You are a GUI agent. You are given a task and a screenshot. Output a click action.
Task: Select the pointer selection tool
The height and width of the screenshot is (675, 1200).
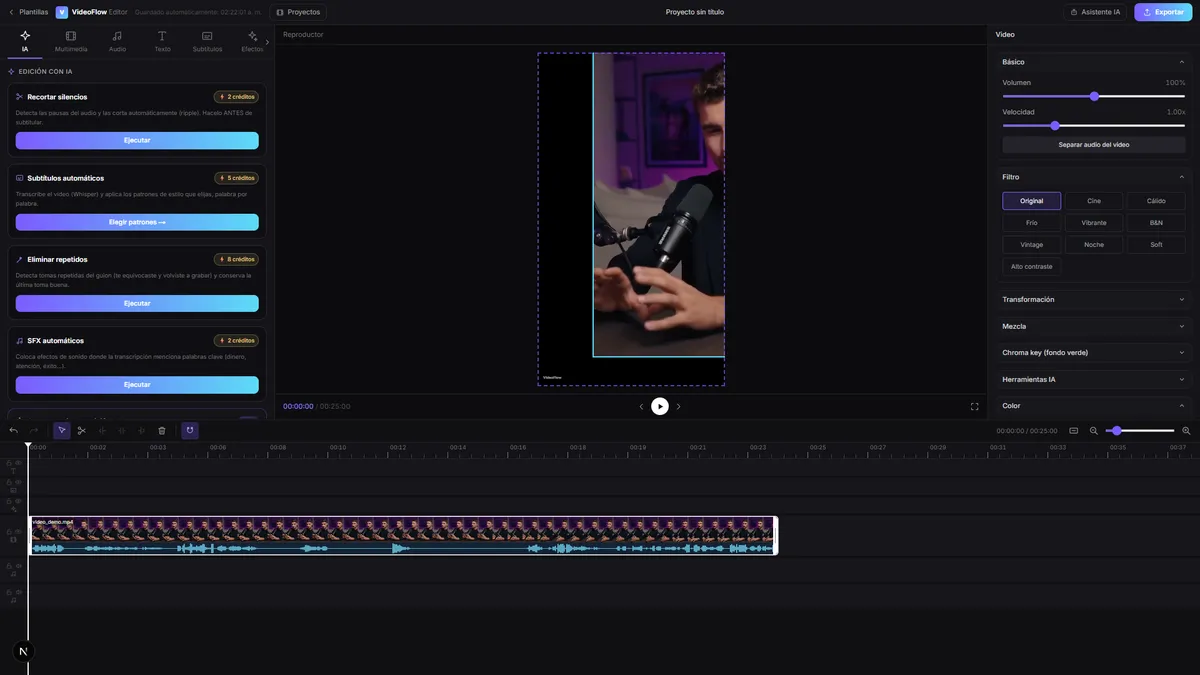62,430
